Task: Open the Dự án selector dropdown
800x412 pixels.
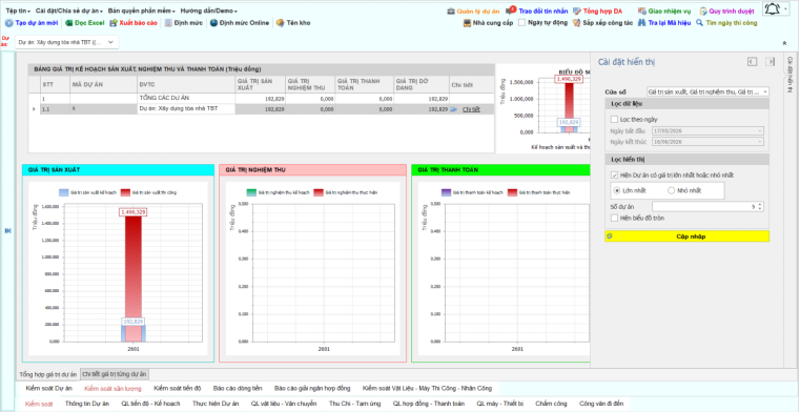Action: coord(67,43)
